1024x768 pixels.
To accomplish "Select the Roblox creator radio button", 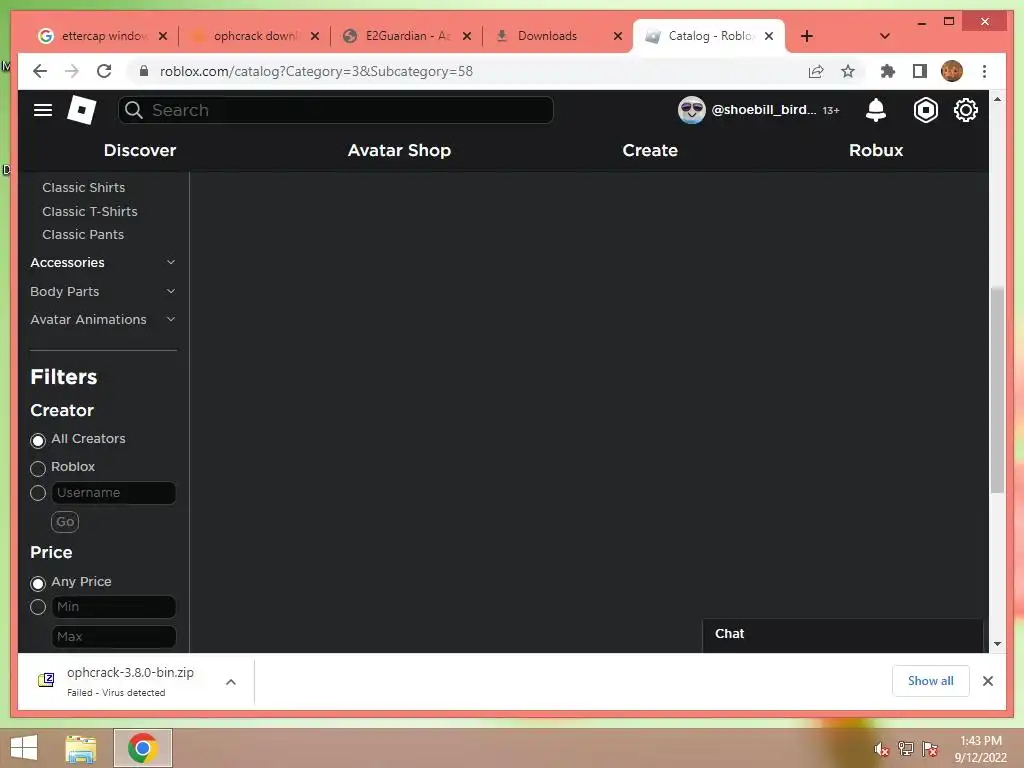I will 38,468.
